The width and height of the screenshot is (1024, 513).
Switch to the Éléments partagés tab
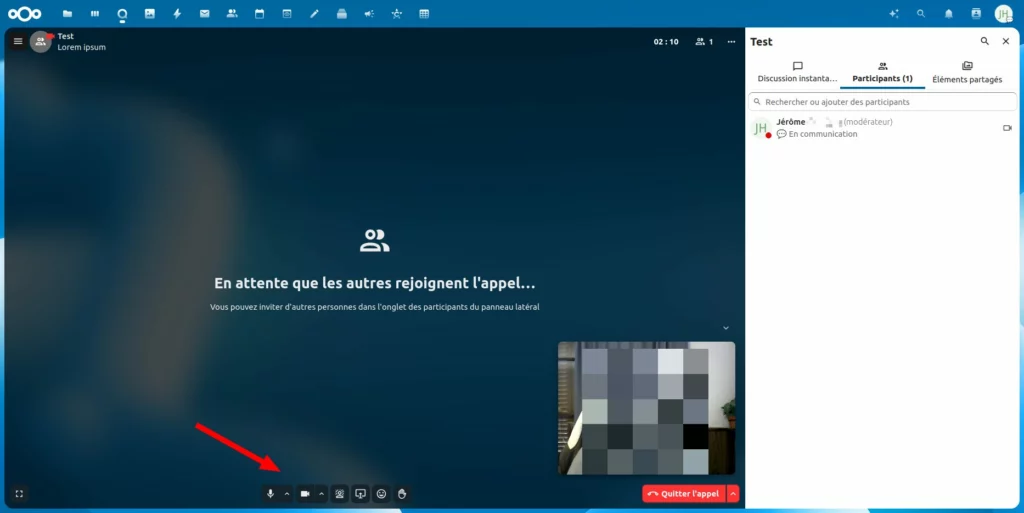tap(966, 72)
